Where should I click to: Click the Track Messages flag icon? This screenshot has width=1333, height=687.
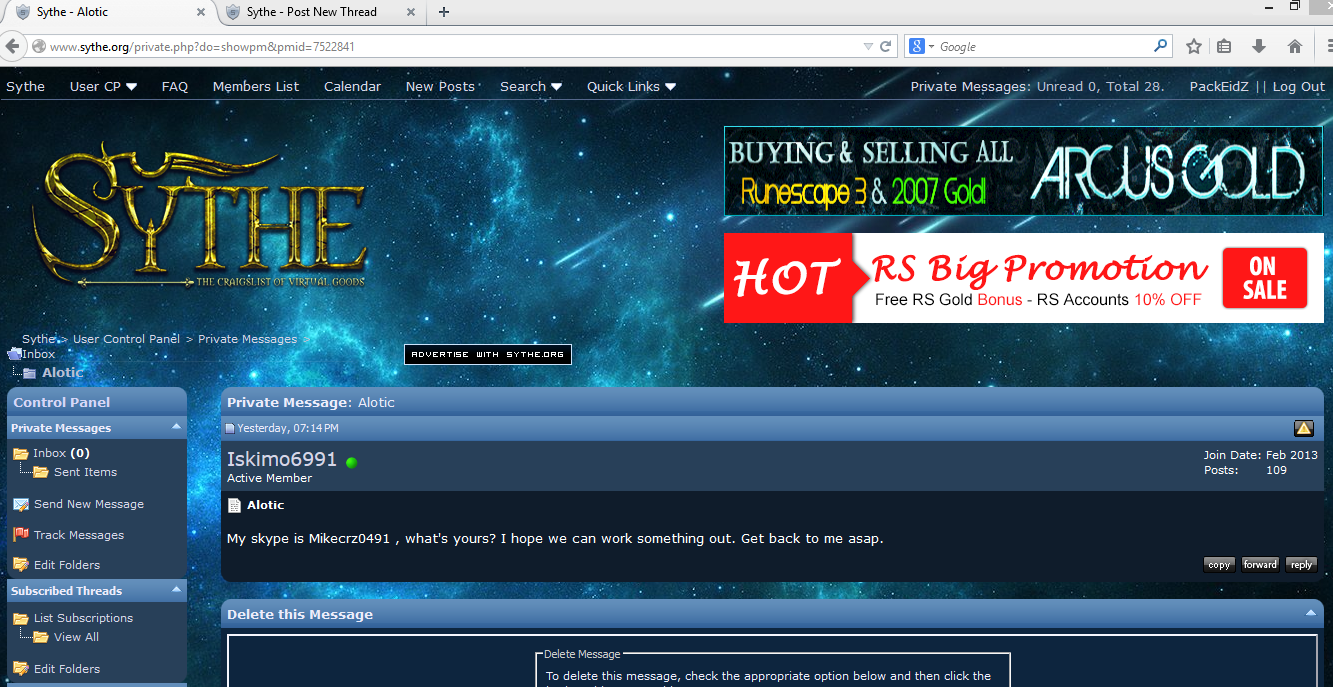[x=20, y=535]
